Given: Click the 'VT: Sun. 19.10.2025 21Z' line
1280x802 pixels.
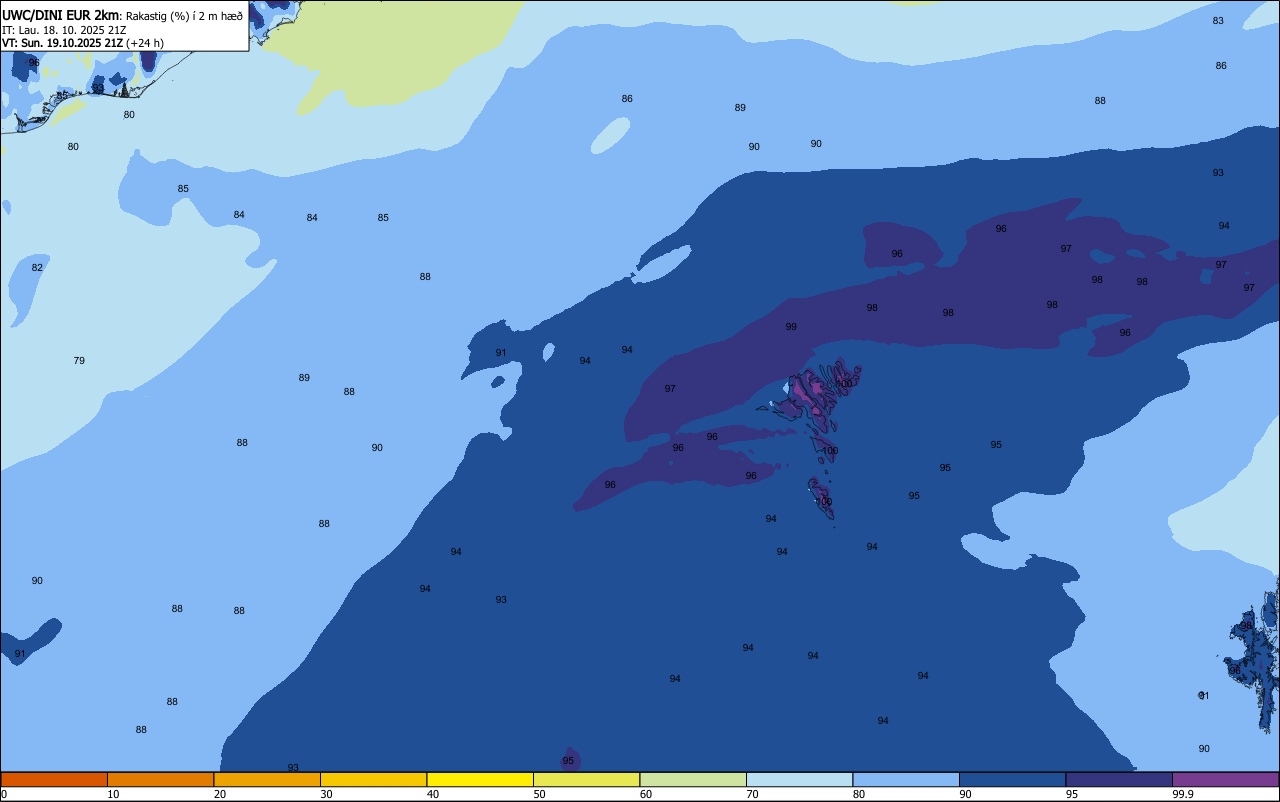Looking at the screenshot, I should tap(62, 43).
